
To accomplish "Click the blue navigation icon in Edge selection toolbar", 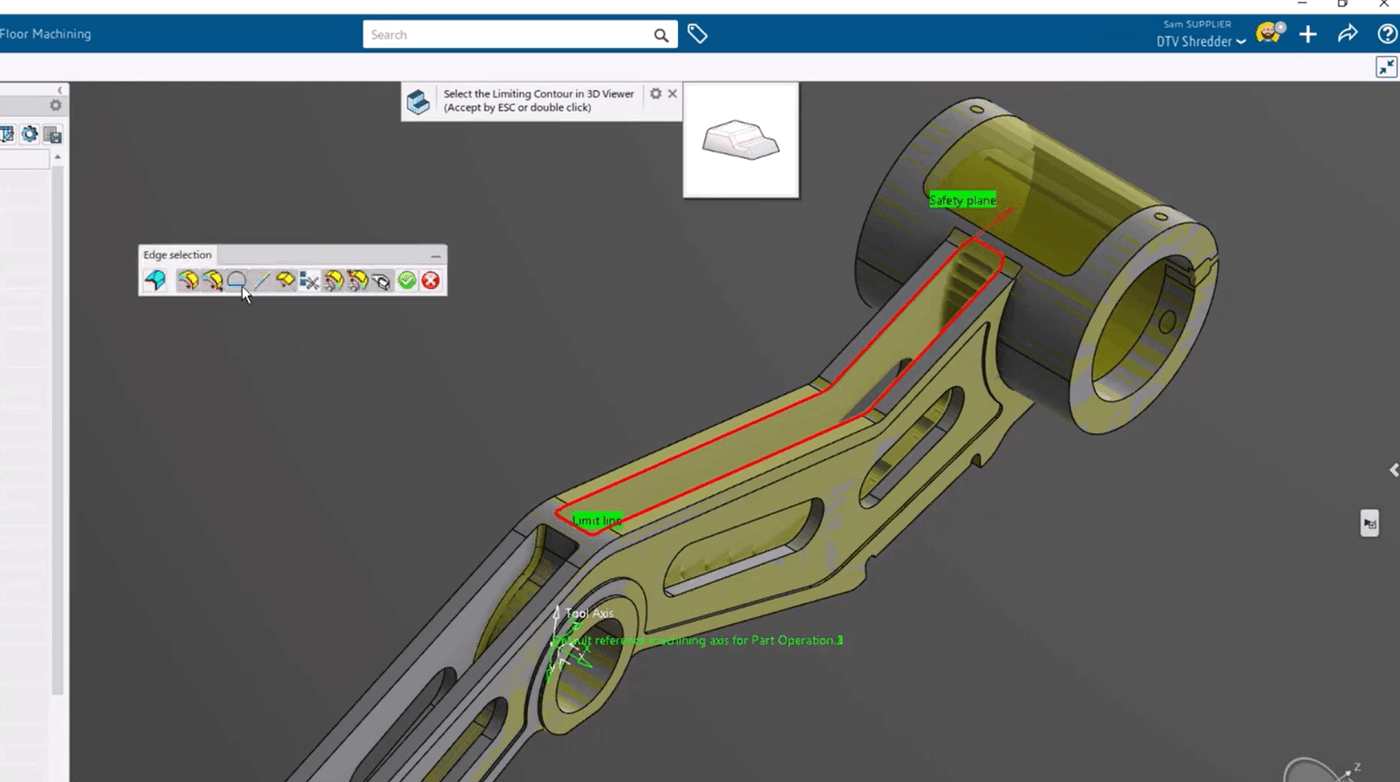I will pos(155,280).
